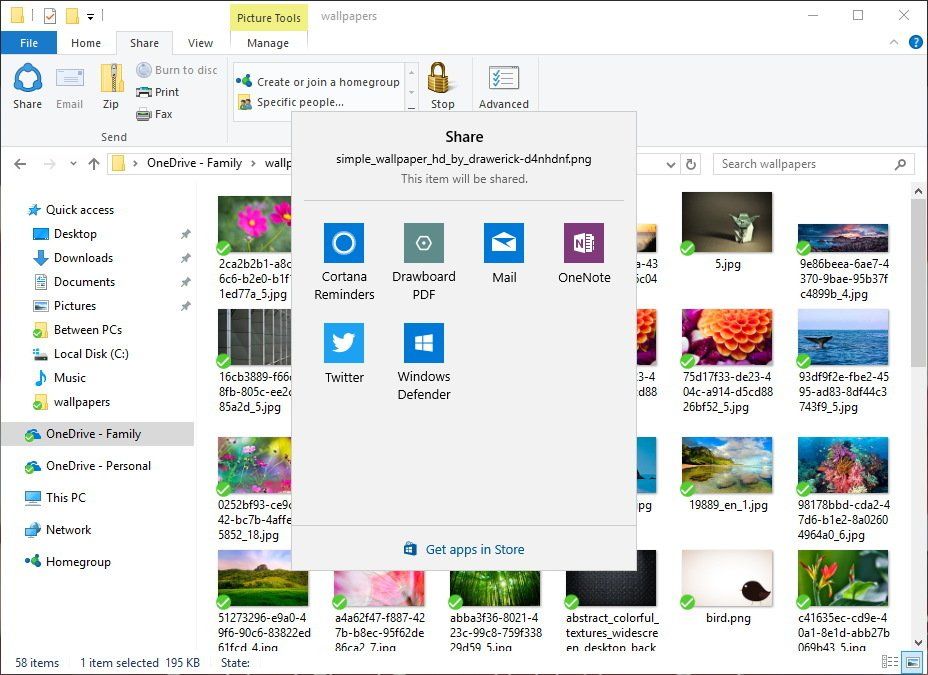Stop sharing with the lock icon
This screenshot has height=675, width=928.
441,85
